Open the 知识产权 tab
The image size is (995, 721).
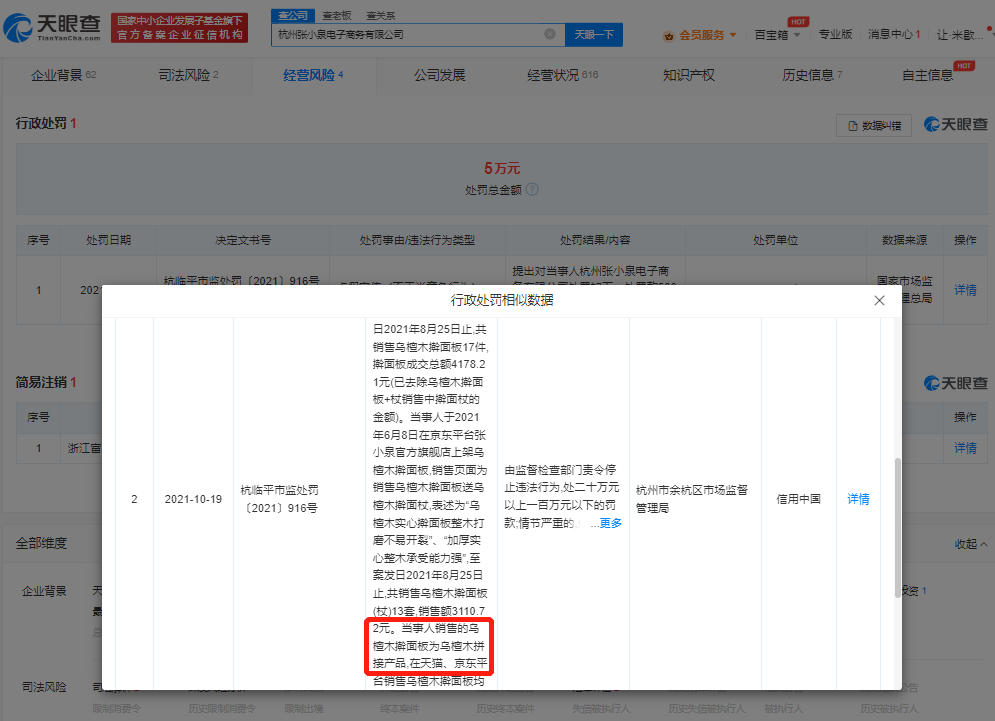pos(688,75)
